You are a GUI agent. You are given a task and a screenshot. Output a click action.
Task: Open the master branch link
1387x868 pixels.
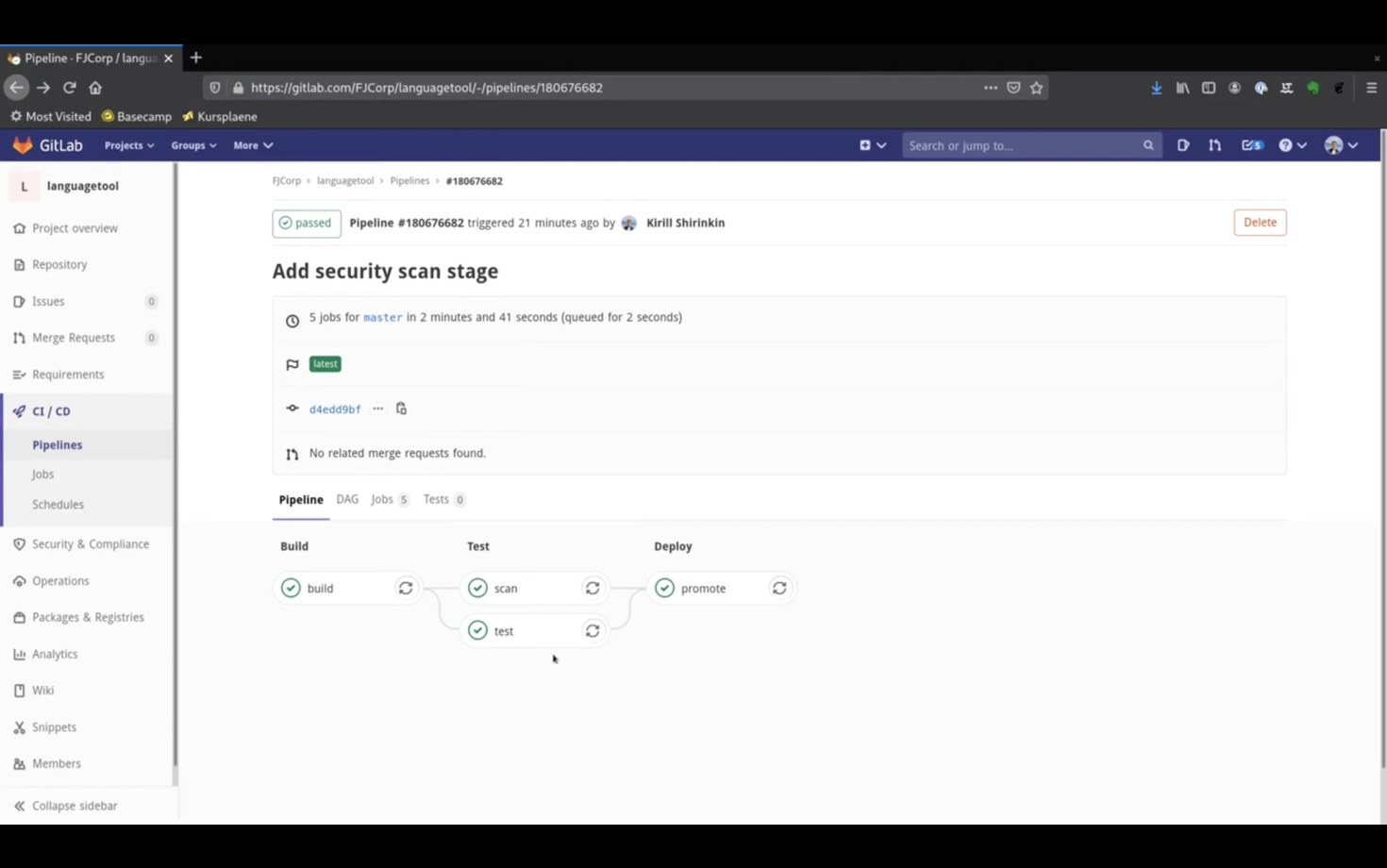coord(382,318)
